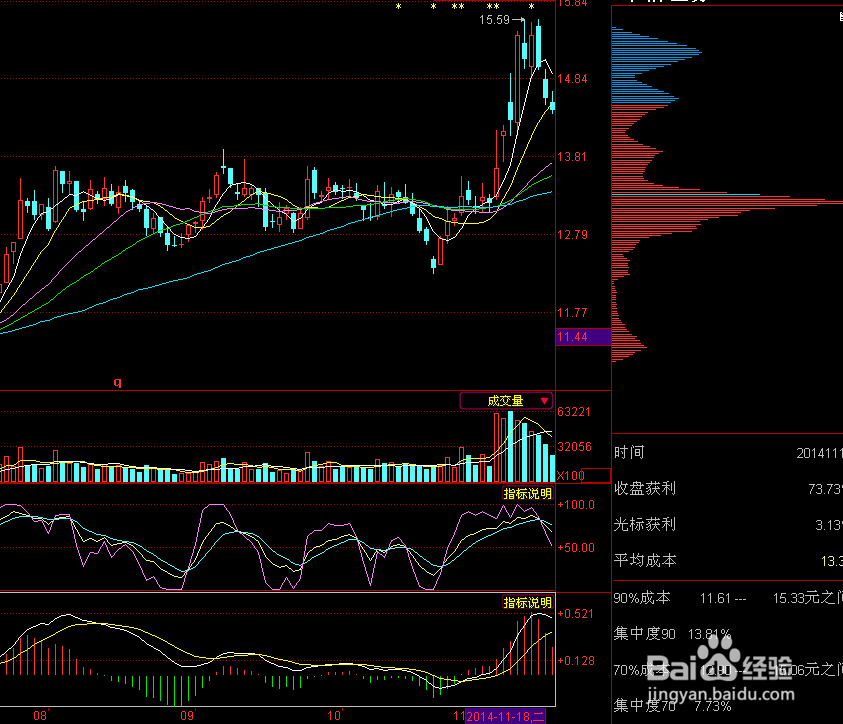Click the 63221 volume scale value

[x=574, y=412]
